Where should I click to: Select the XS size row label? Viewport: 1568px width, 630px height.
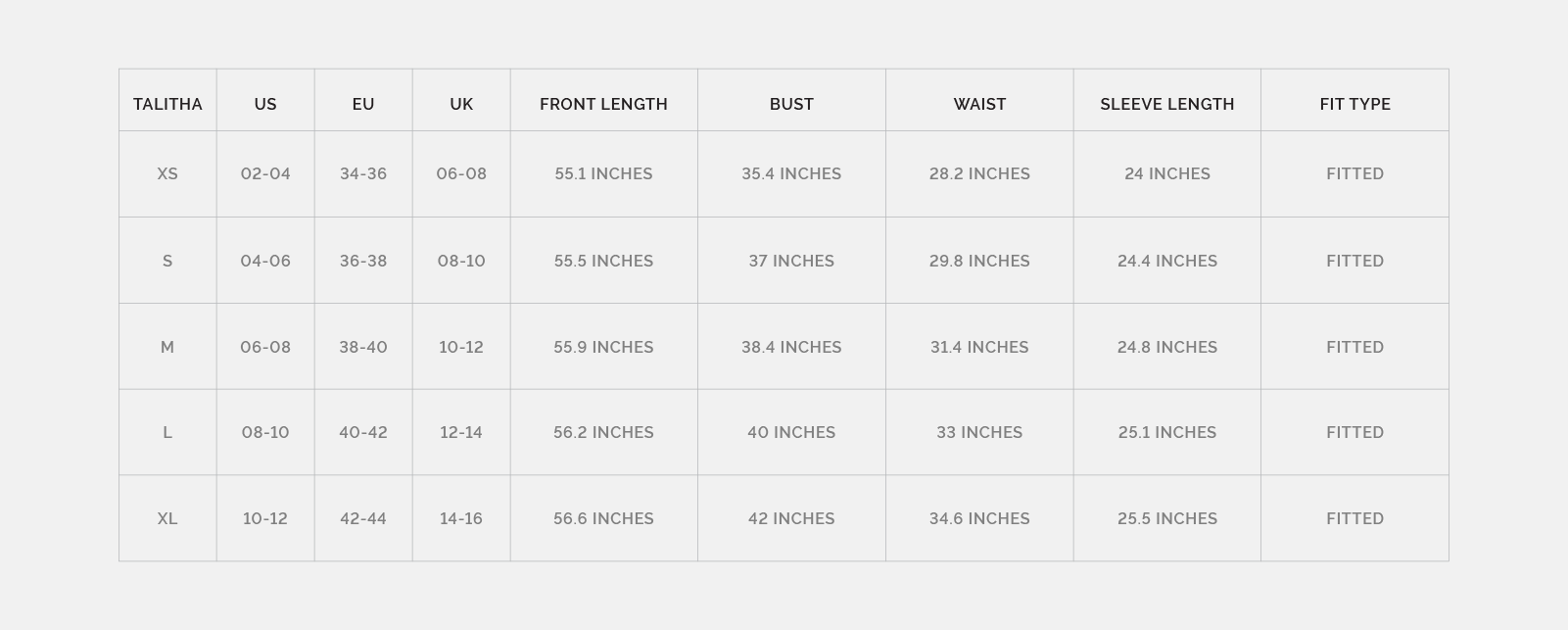167,173
